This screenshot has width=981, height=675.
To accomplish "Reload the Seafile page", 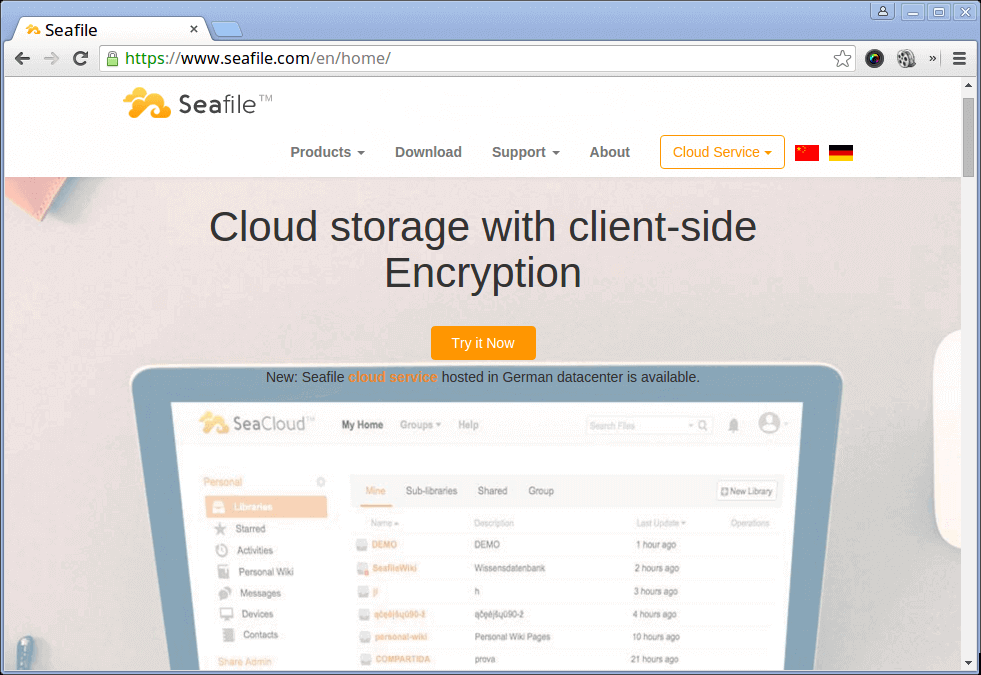I will [80, 59].
